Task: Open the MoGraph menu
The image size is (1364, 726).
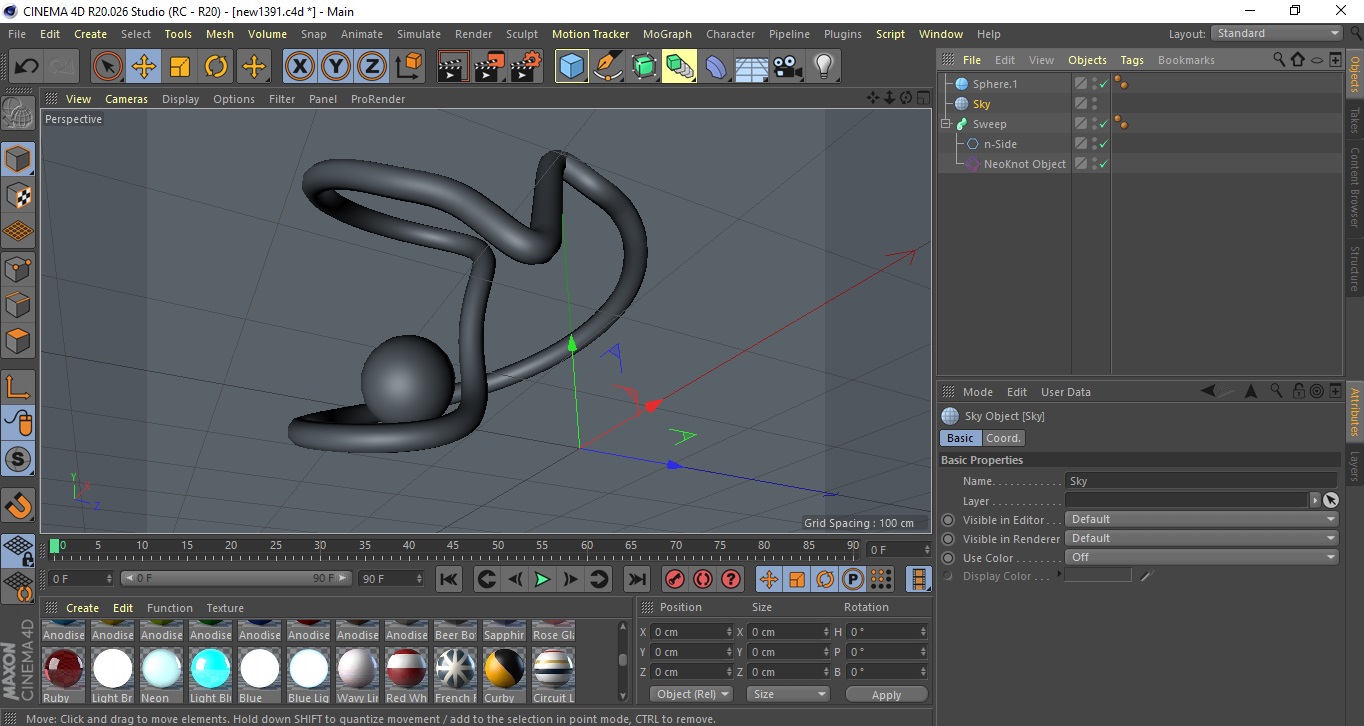Action: click(667, 34)
